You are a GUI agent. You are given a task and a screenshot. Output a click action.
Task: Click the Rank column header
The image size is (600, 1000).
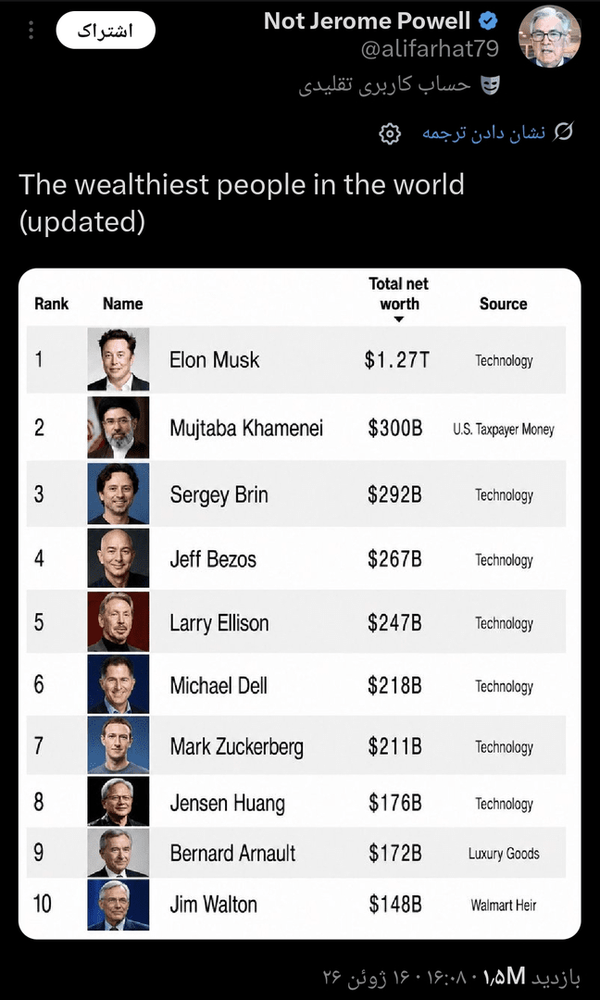tap(52, 304)
